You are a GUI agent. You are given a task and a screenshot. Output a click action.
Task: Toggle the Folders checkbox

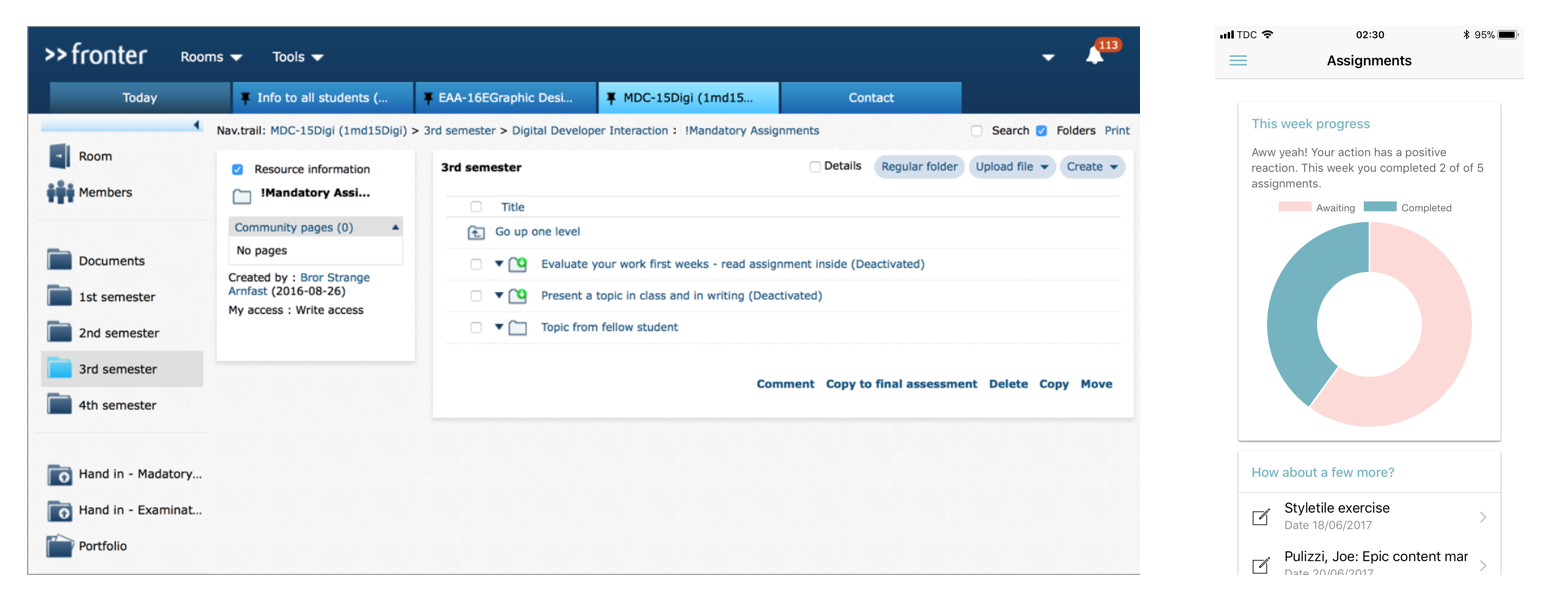(1041, 131)
